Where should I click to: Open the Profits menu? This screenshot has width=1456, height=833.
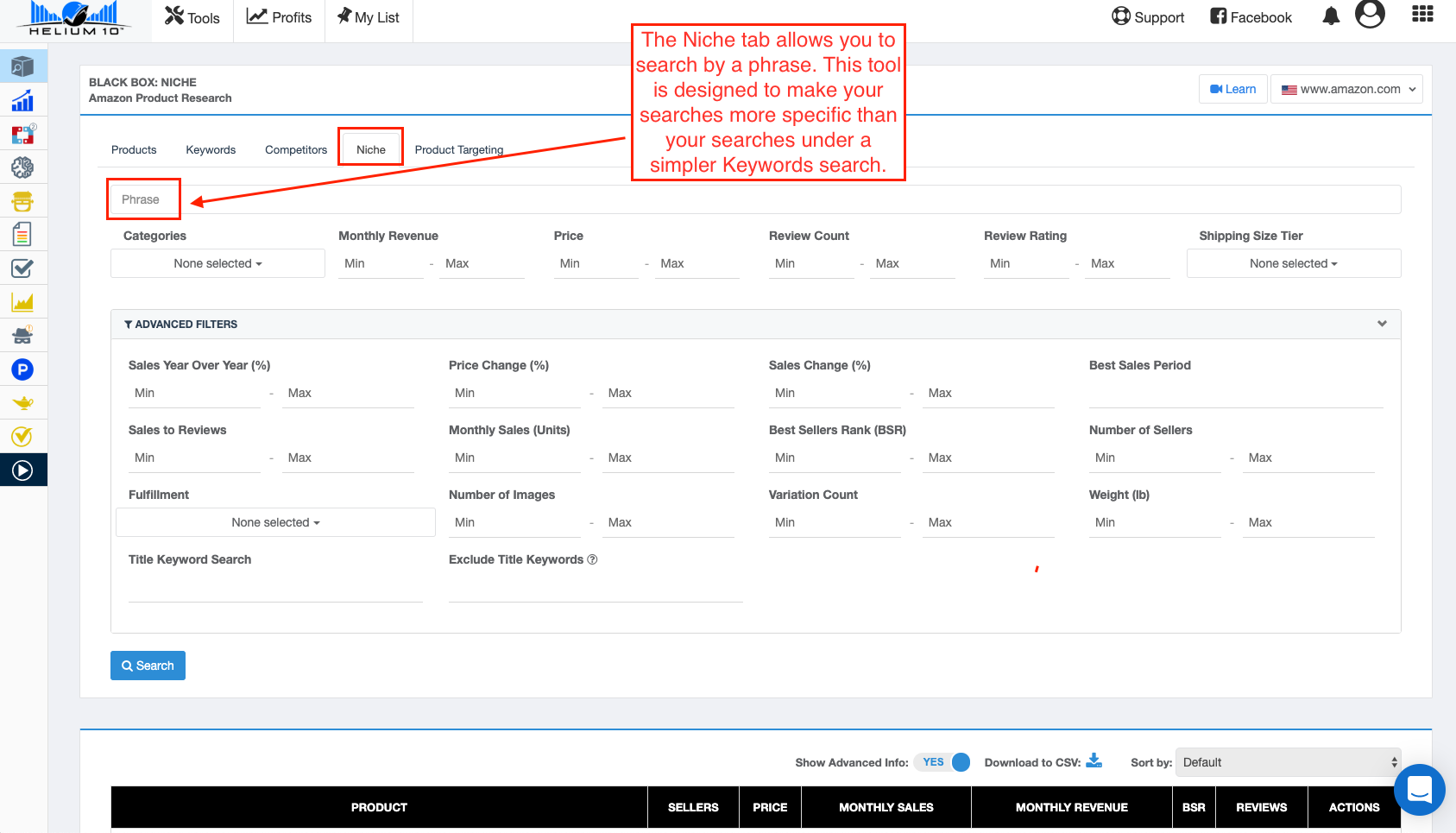tap(279, 17)
